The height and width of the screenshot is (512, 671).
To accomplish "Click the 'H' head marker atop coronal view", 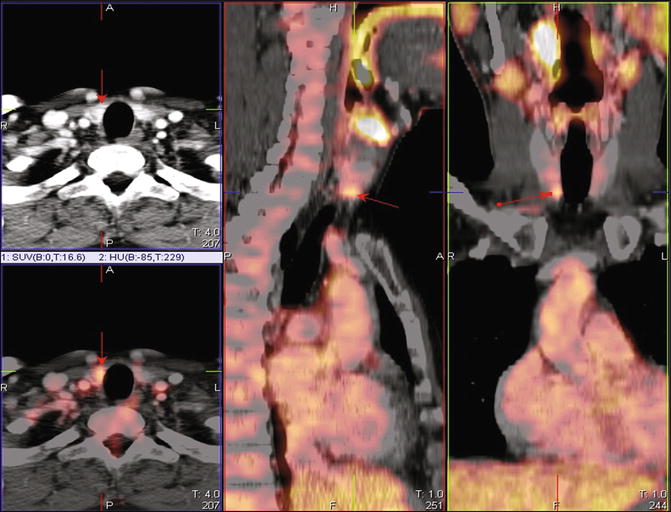I will tap(556, 8).
